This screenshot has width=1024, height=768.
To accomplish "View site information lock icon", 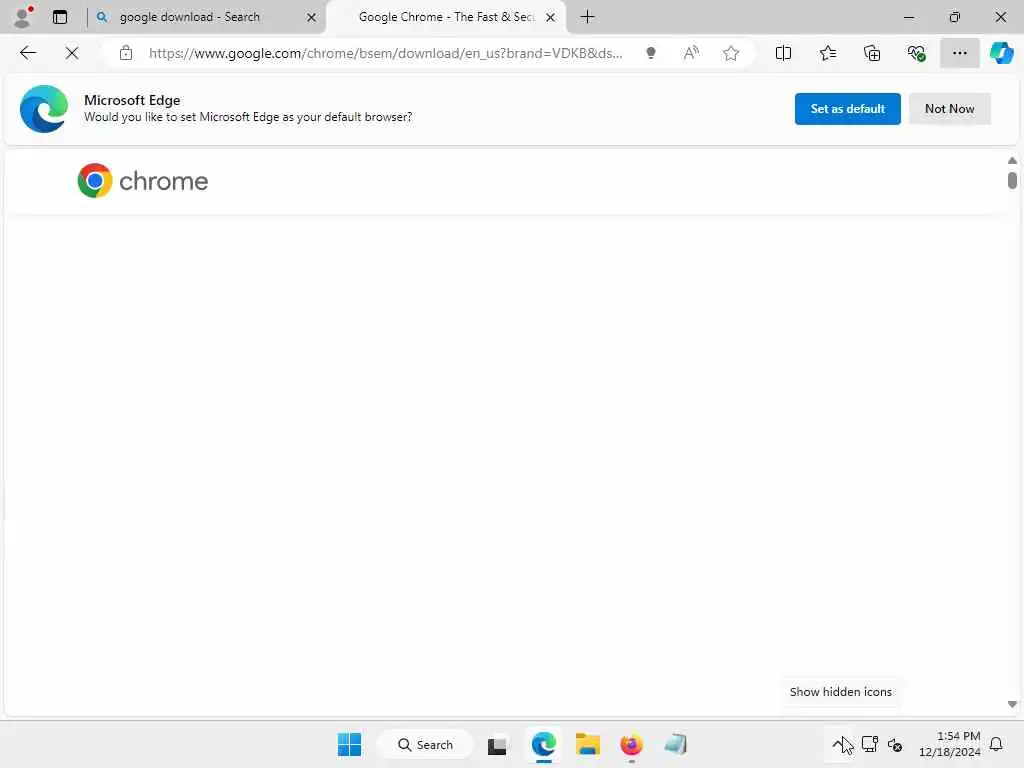I will (x=126, y=53).
